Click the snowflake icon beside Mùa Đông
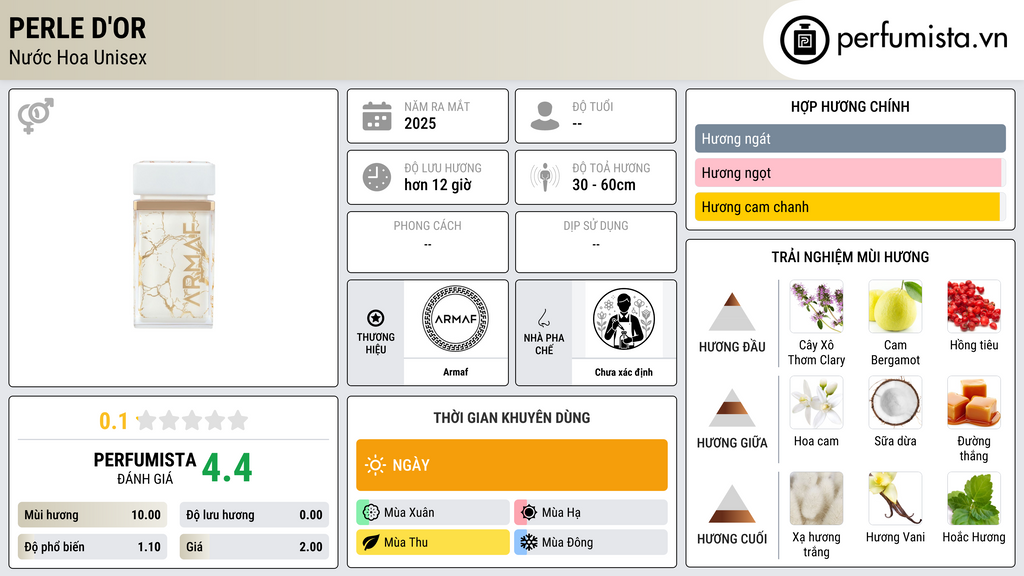 (529, 542)
